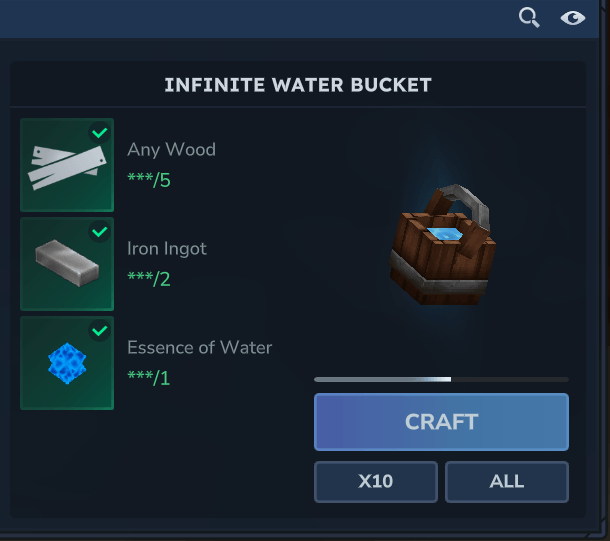Click the Infinite Water Bucket title
This screenshot has width=610, height=541.
(x=298, y=84)
